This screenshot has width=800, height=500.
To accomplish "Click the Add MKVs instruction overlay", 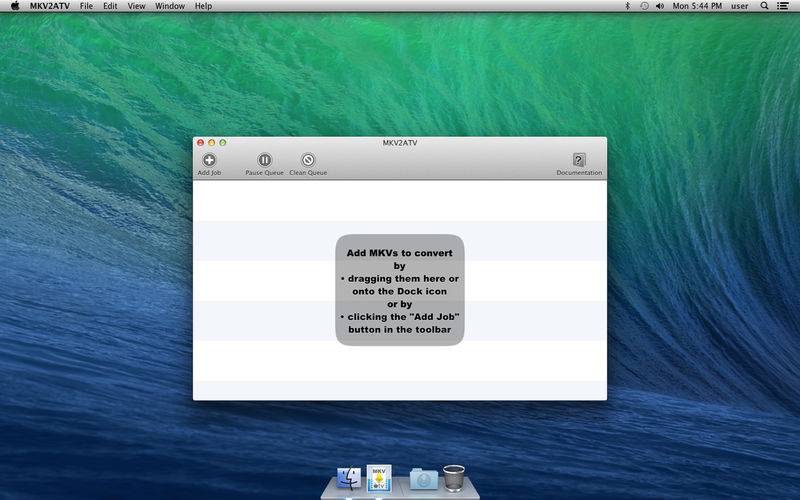I will pos(400,290).
